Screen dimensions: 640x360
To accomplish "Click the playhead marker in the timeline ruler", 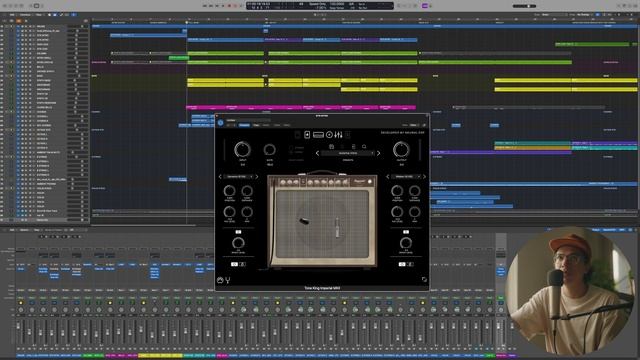I will tap(187, 22).
